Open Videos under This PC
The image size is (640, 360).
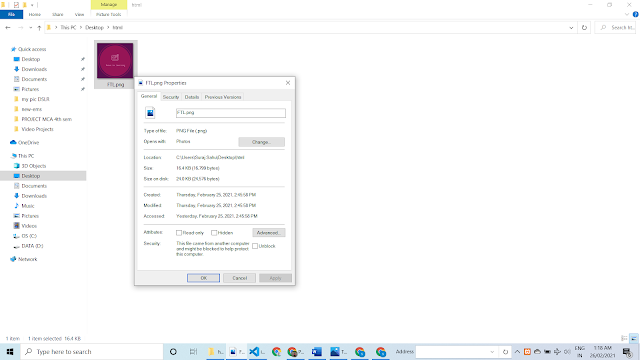coord(29,226)
